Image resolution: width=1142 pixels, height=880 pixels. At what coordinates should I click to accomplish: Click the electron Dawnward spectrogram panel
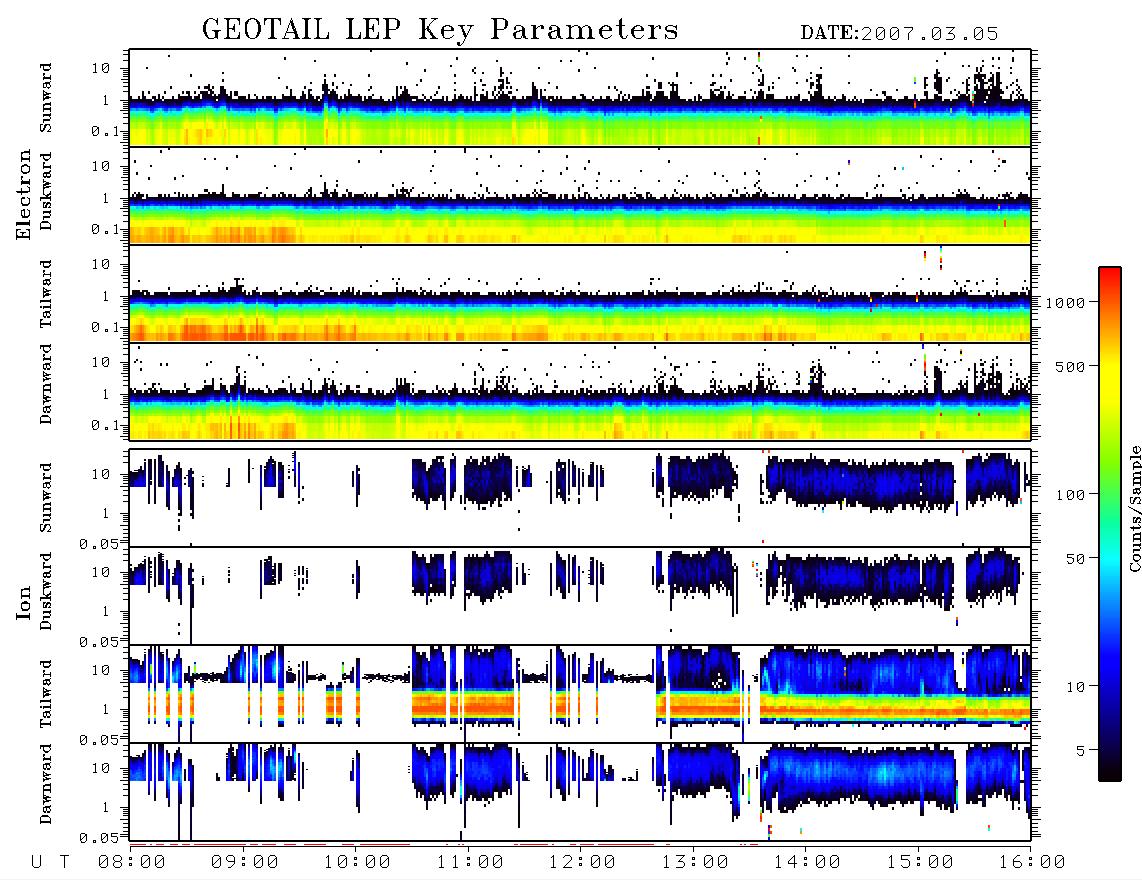click(580, 391)
